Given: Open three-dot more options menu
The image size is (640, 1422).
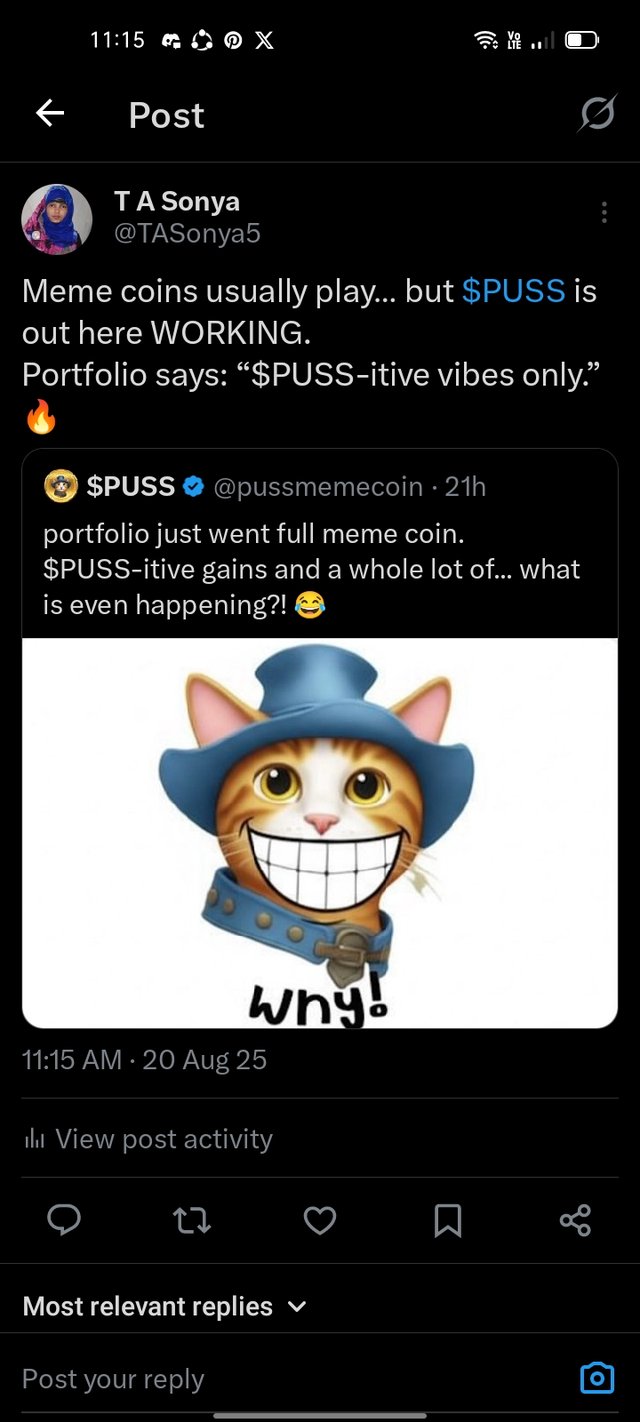Looking at the screenshot, I should click(x=603, y=212).
